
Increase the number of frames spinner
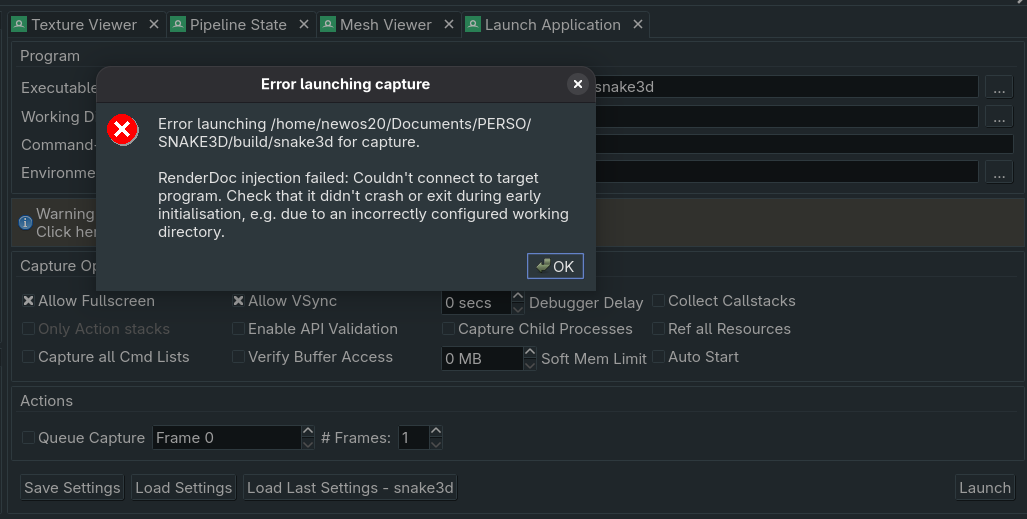click(436, 432)
